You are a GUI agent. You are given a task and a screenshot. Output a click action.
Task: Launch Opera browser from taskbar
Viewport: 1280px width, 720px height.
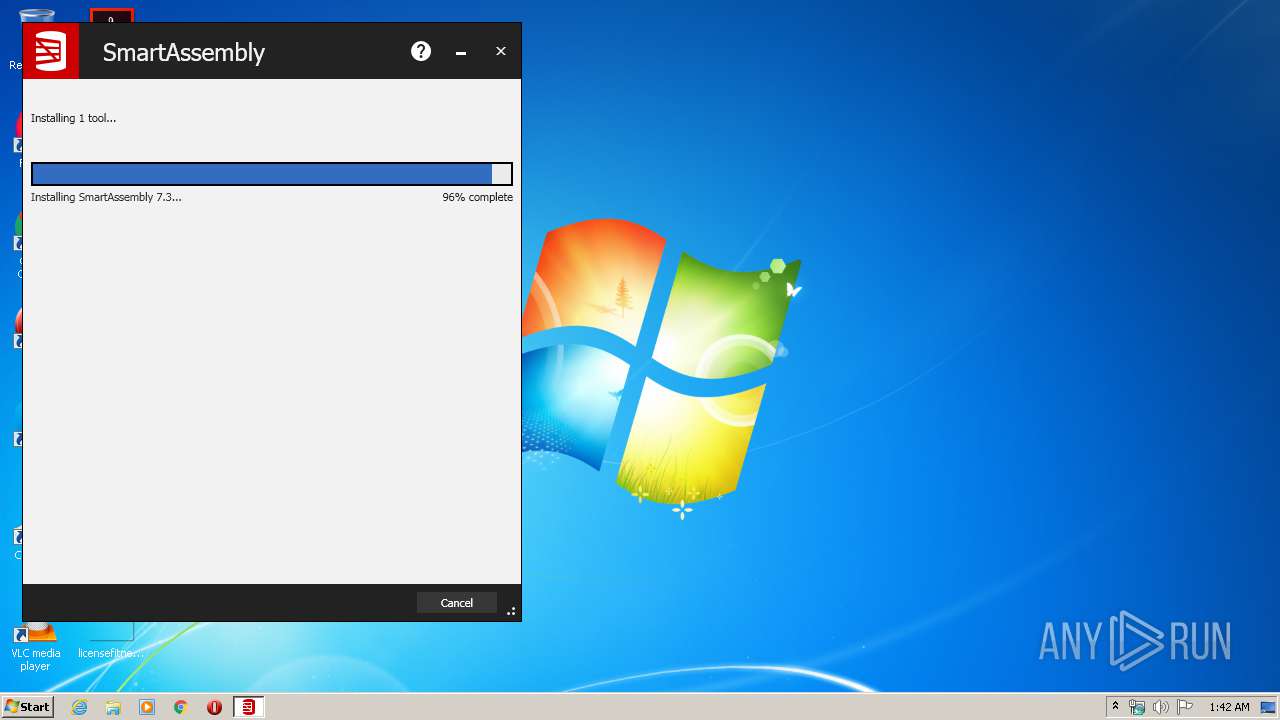pyautogui.click(x=214, y=707)
